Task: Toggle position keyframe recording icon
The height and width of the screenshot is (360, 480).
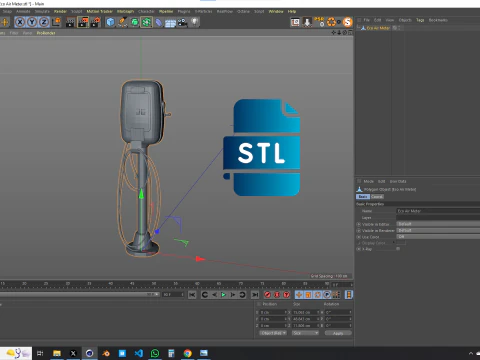Action: (x=299, y=295)
